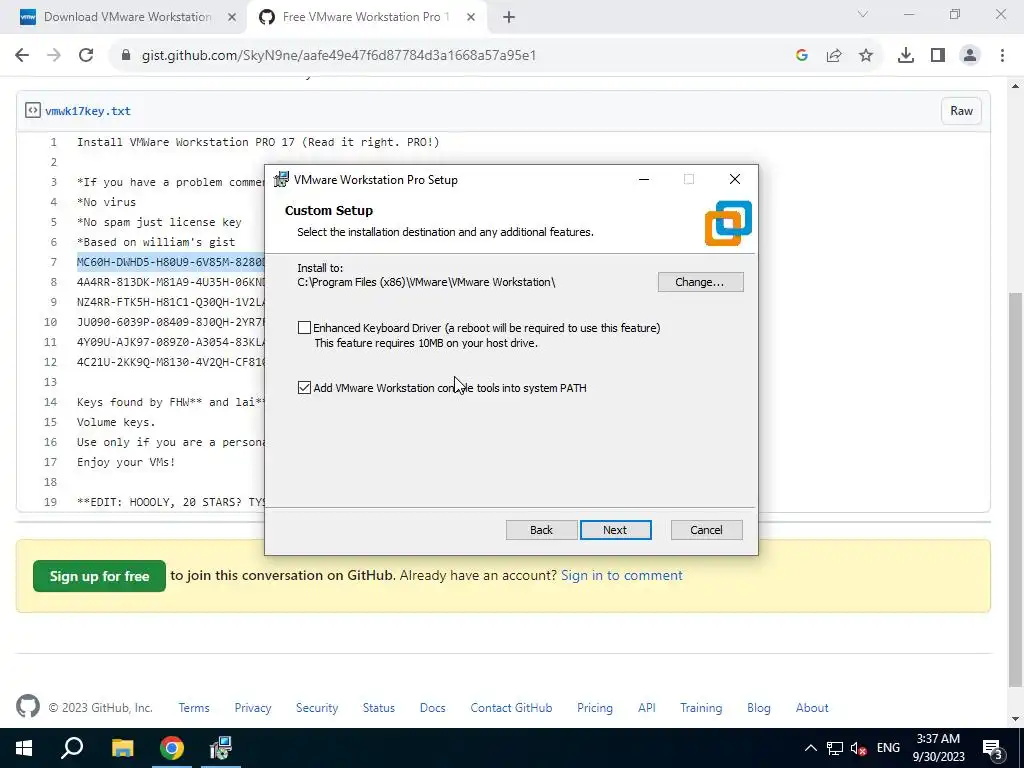Open the Pricing footer link
Viewport: 1024px width, 768px height.
pos(595,708)
